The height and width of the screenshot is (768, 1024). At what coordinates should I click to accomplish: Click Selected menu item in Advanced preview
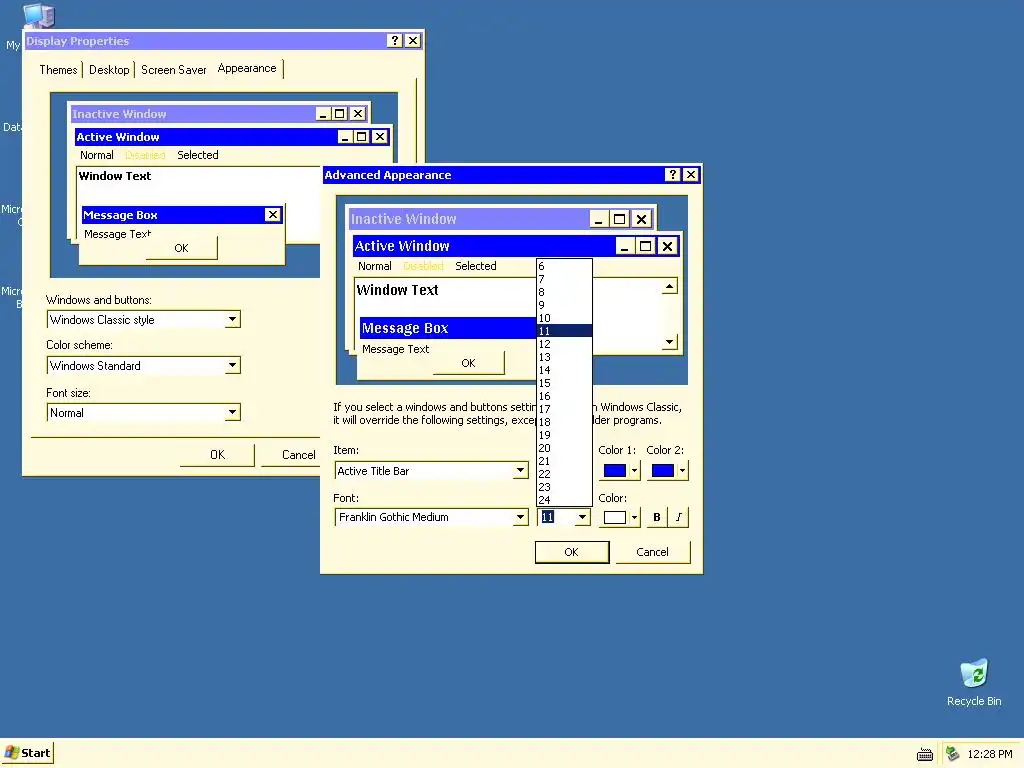coord(475,266)
